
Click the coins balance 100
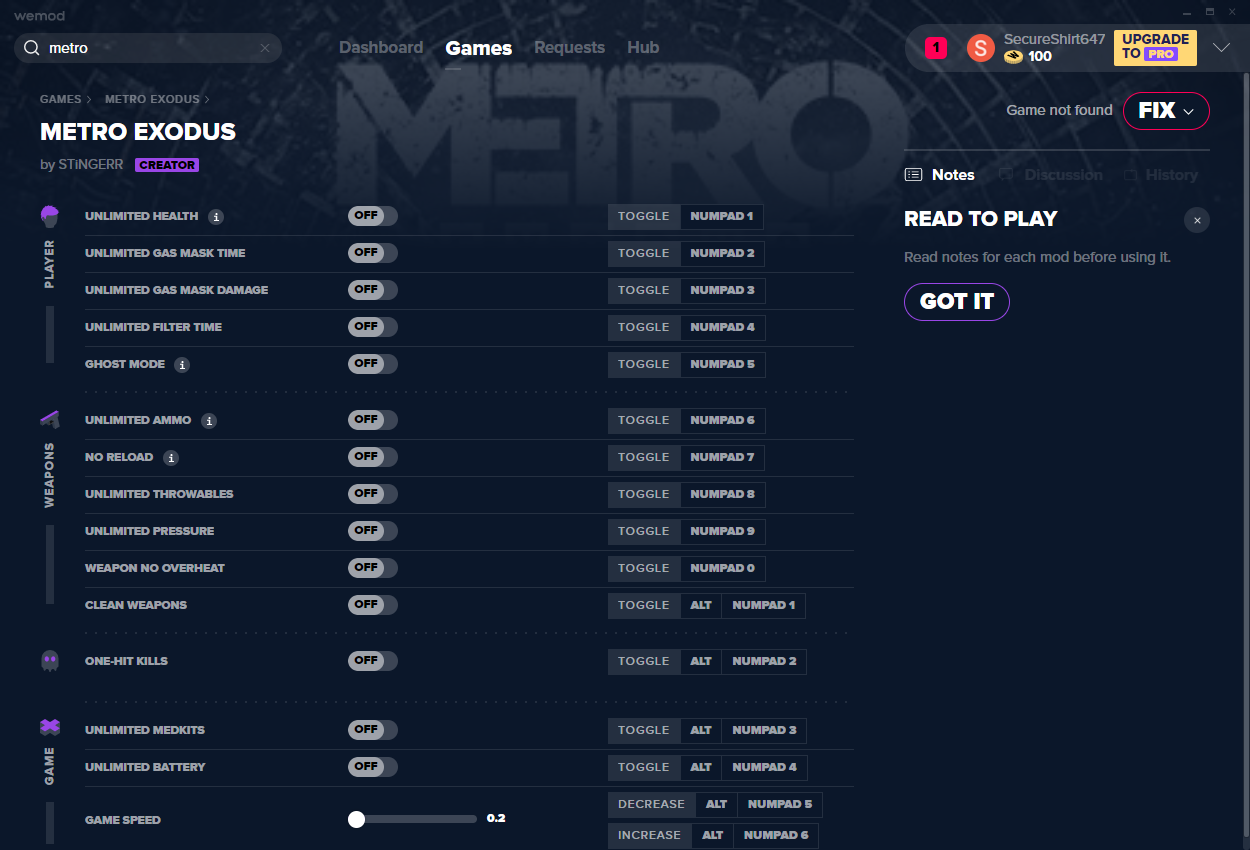[x=1040, y=57]
